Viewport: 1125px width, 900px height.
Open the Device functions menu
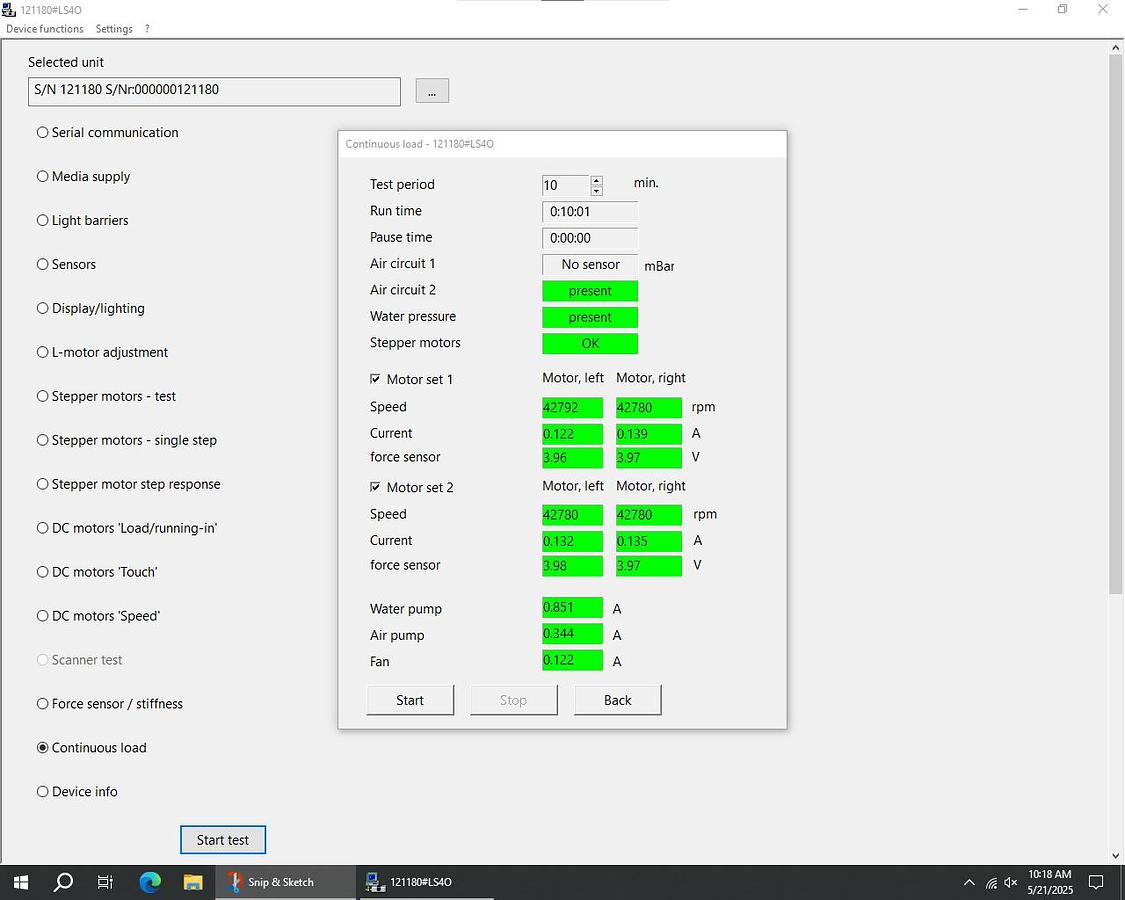(x=45, y=29)
